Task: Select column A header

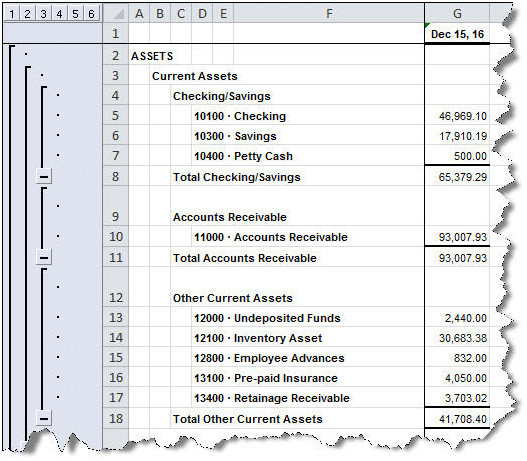Action: point(139,14)
